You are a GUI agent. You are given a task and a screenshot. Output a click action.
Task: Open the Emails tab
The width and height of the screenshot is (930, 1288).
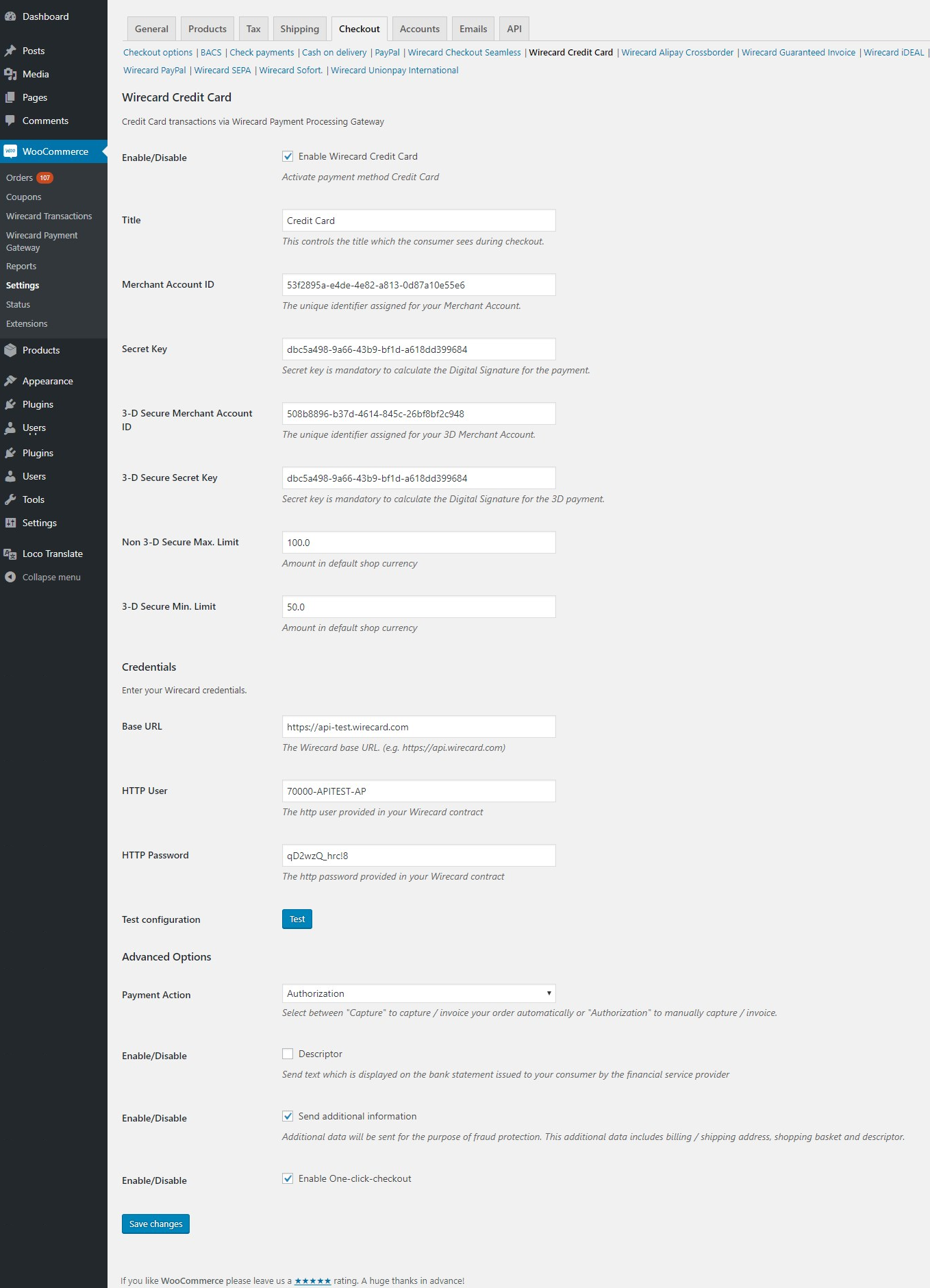(473, 29)
